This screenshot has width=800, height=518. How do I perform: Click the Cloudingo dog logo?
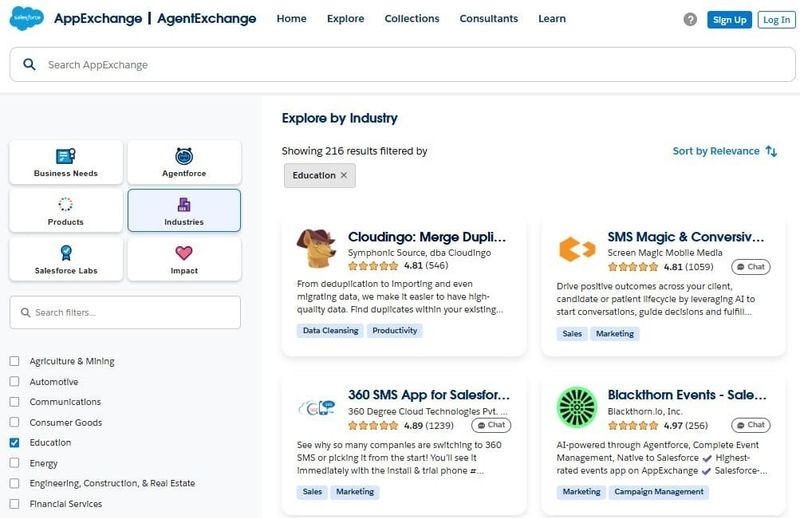click(316, 249)
